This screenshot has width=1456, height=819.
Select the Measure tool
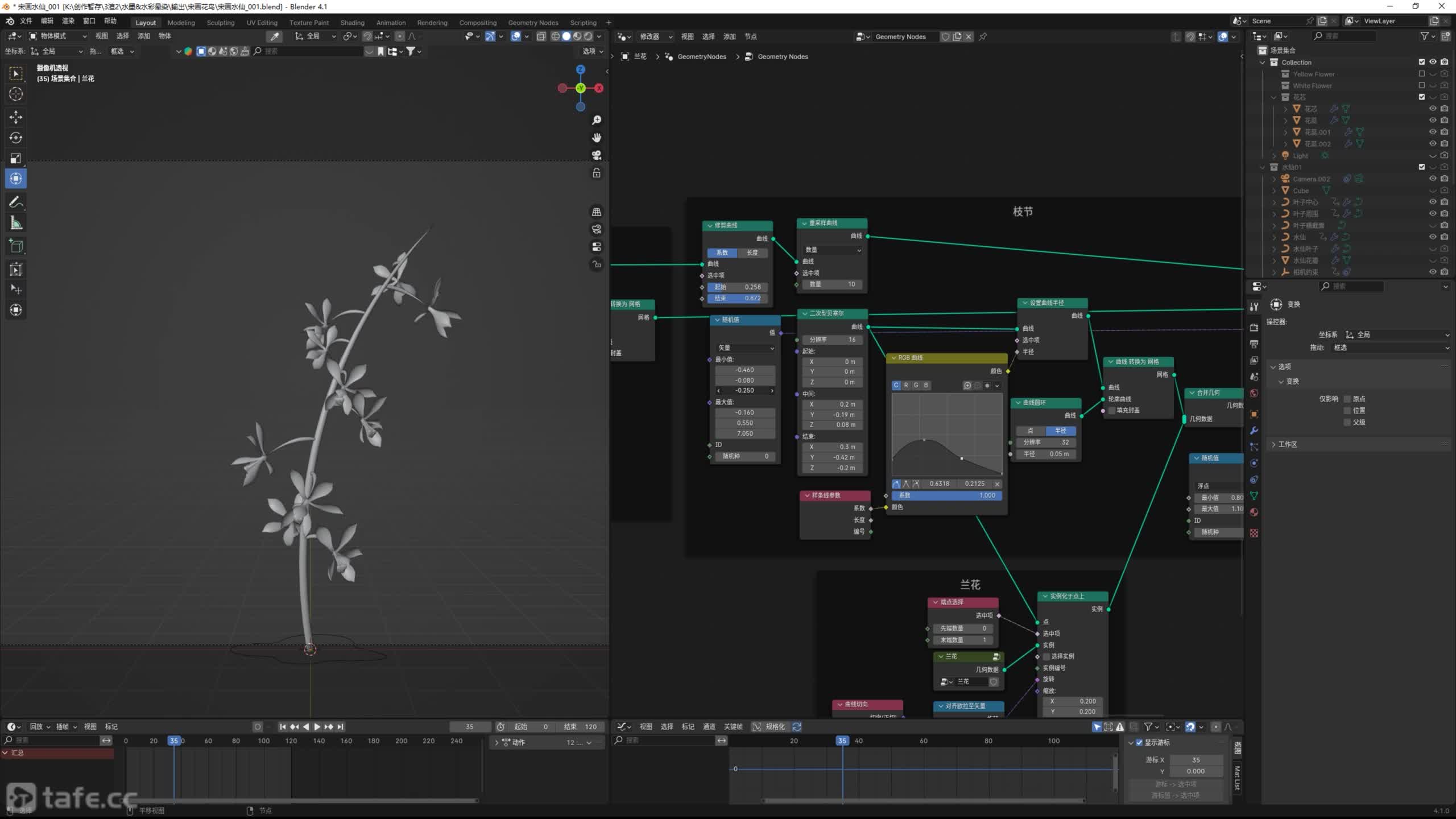[x=16, y=224]
